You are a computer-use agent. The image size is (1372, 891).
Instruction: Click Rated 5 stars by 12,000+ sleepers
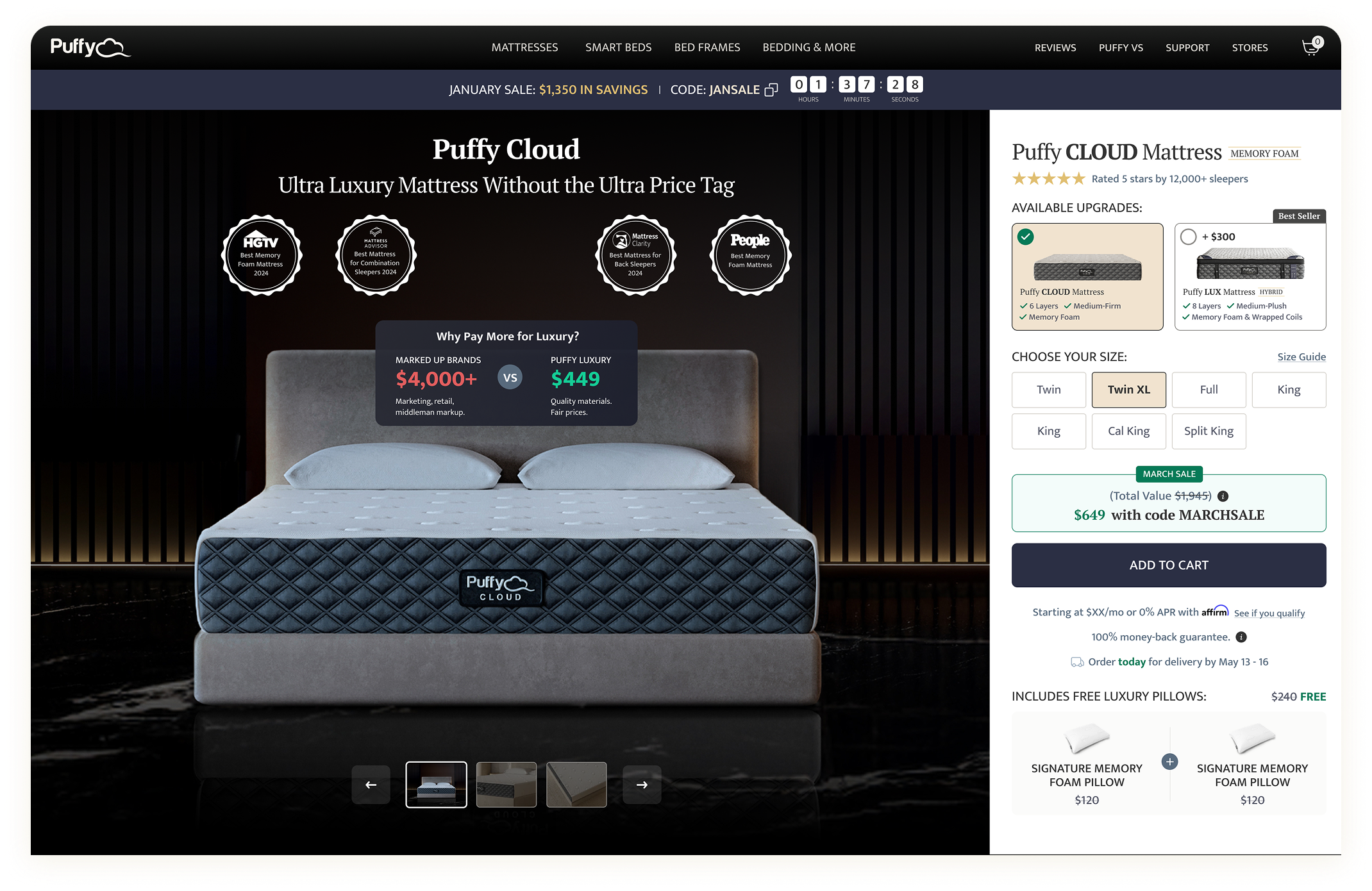tap(1170, 179)
